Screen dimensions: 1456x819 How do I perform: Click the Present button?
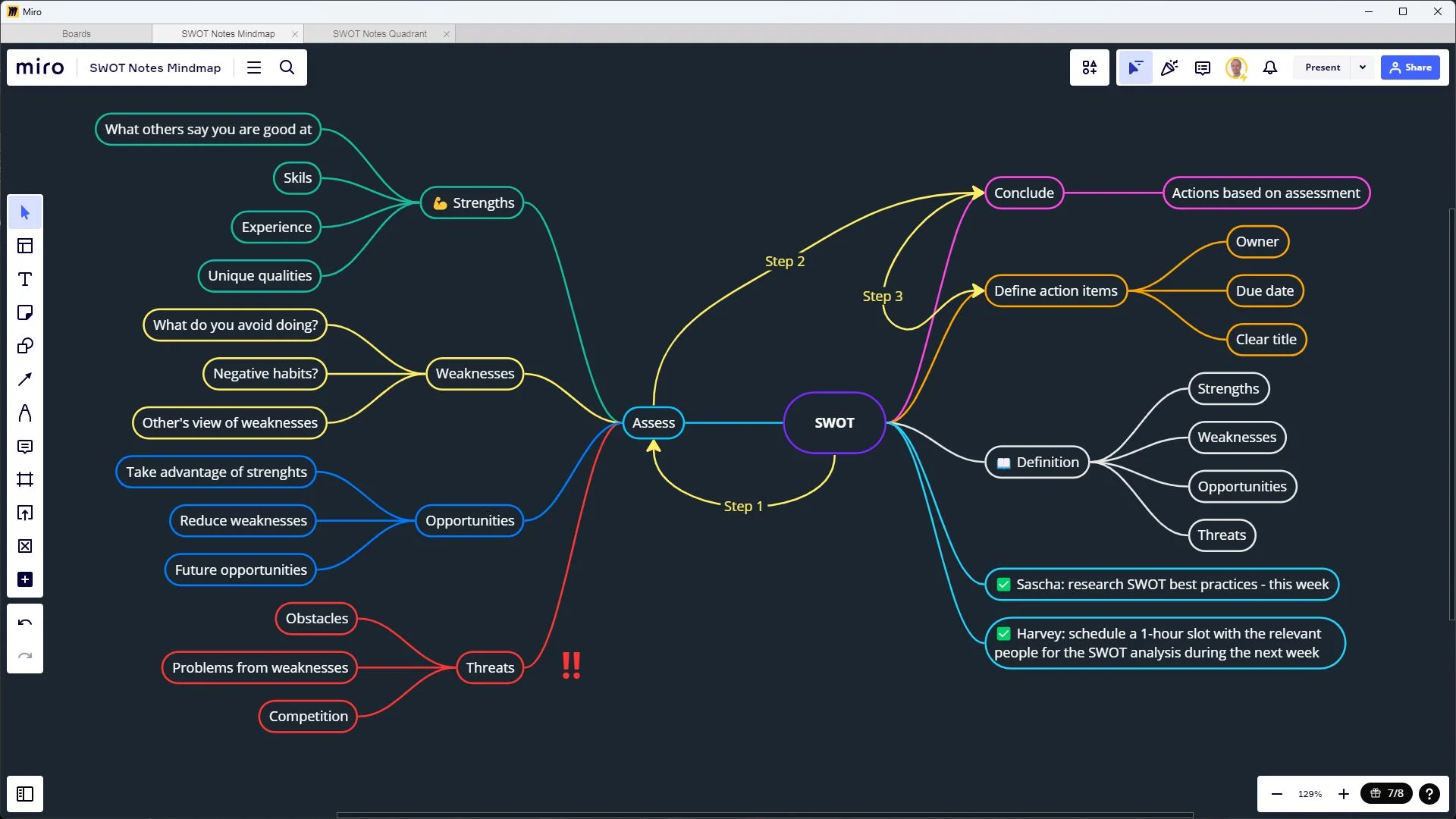(1323, 67)
